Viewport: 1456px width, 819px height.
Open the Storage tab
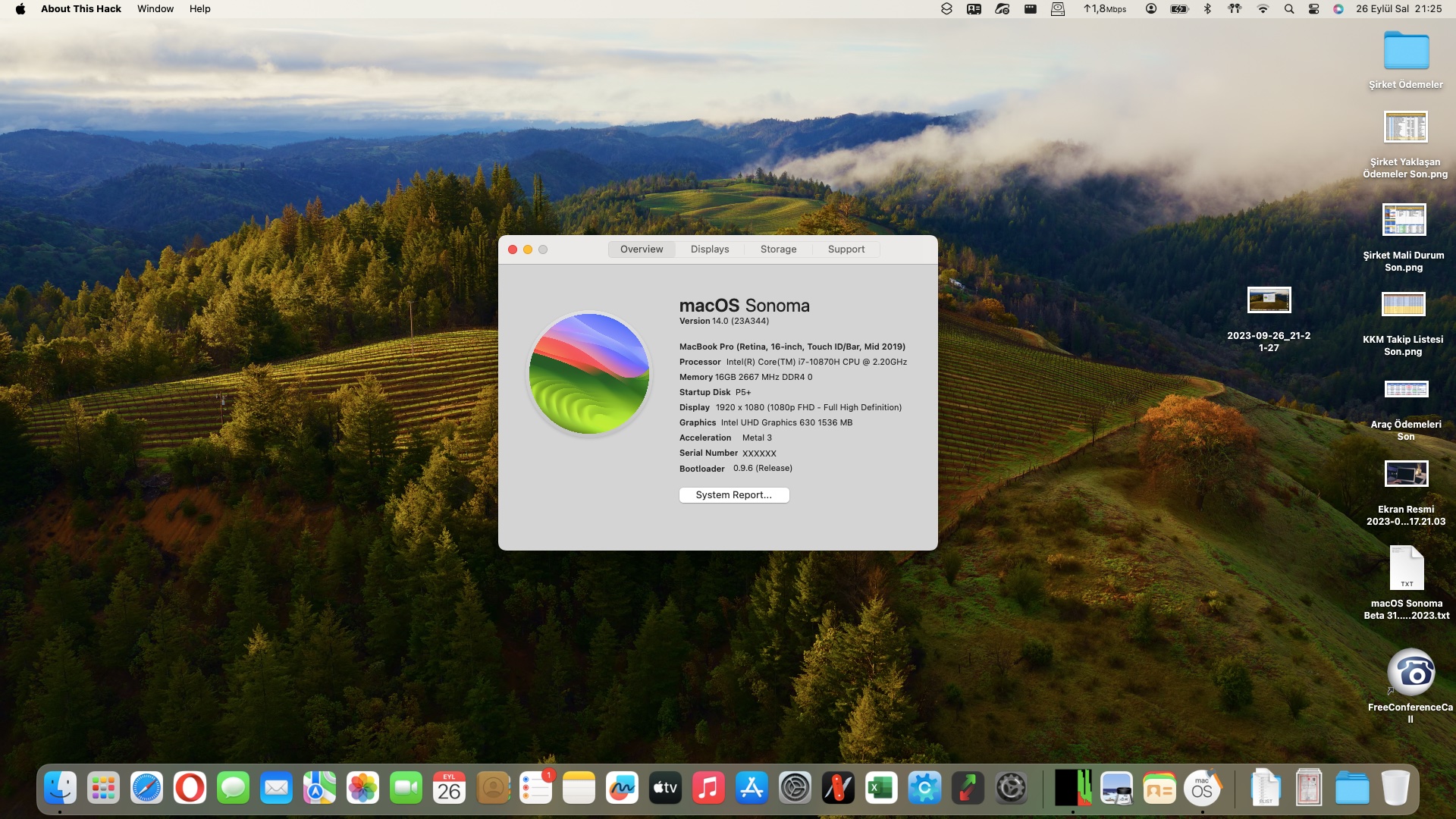(x=778, y=249)
